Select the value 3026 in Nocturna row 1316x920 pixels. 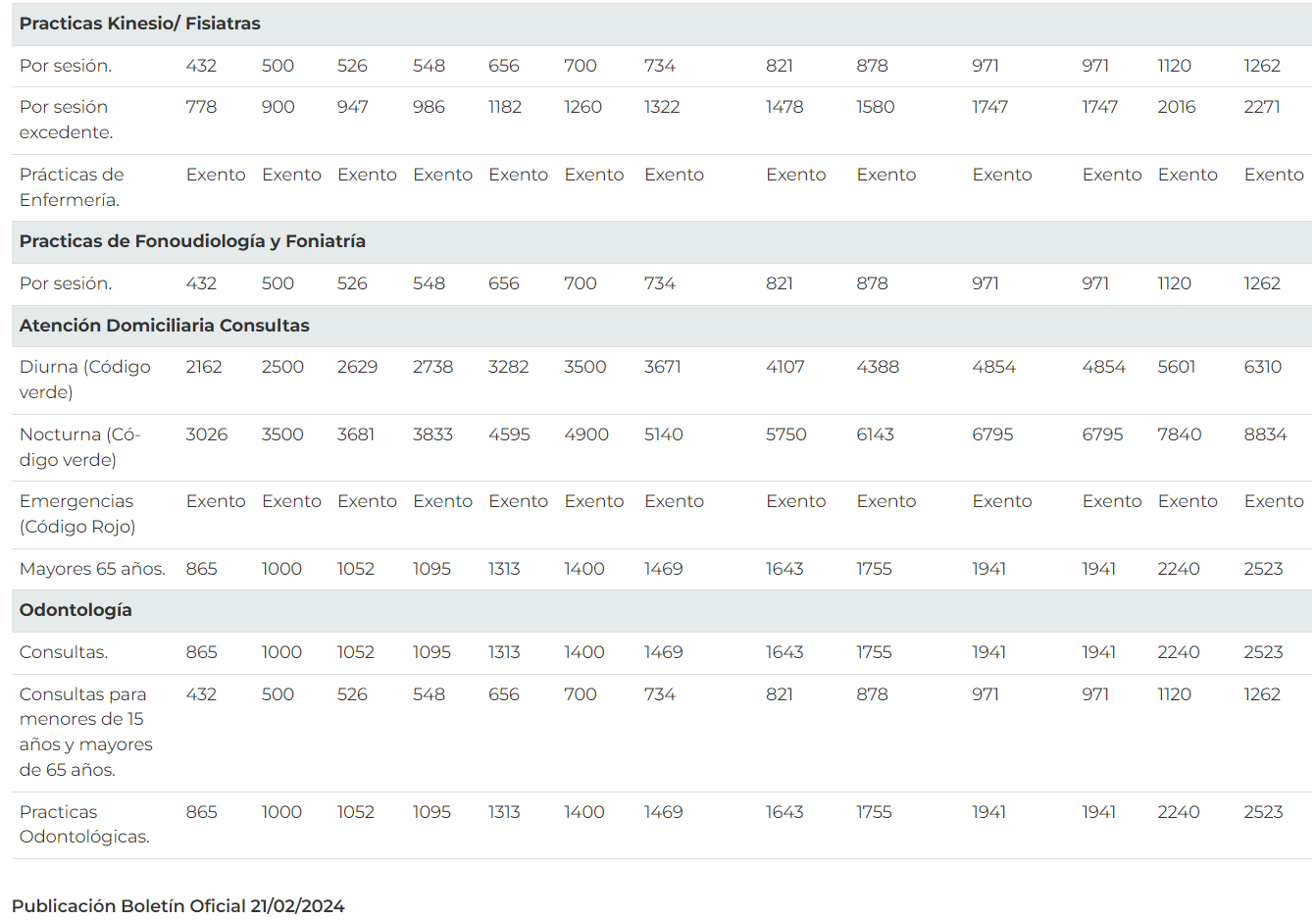point(207,434)
